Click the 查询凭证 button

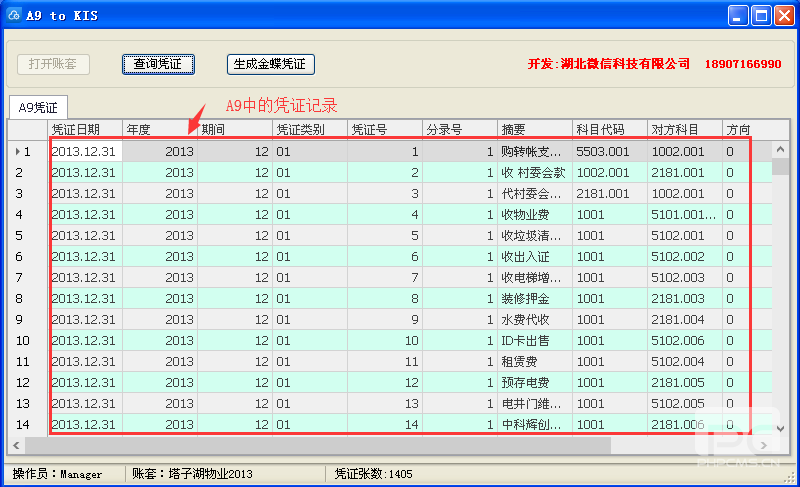pos(158,64)
